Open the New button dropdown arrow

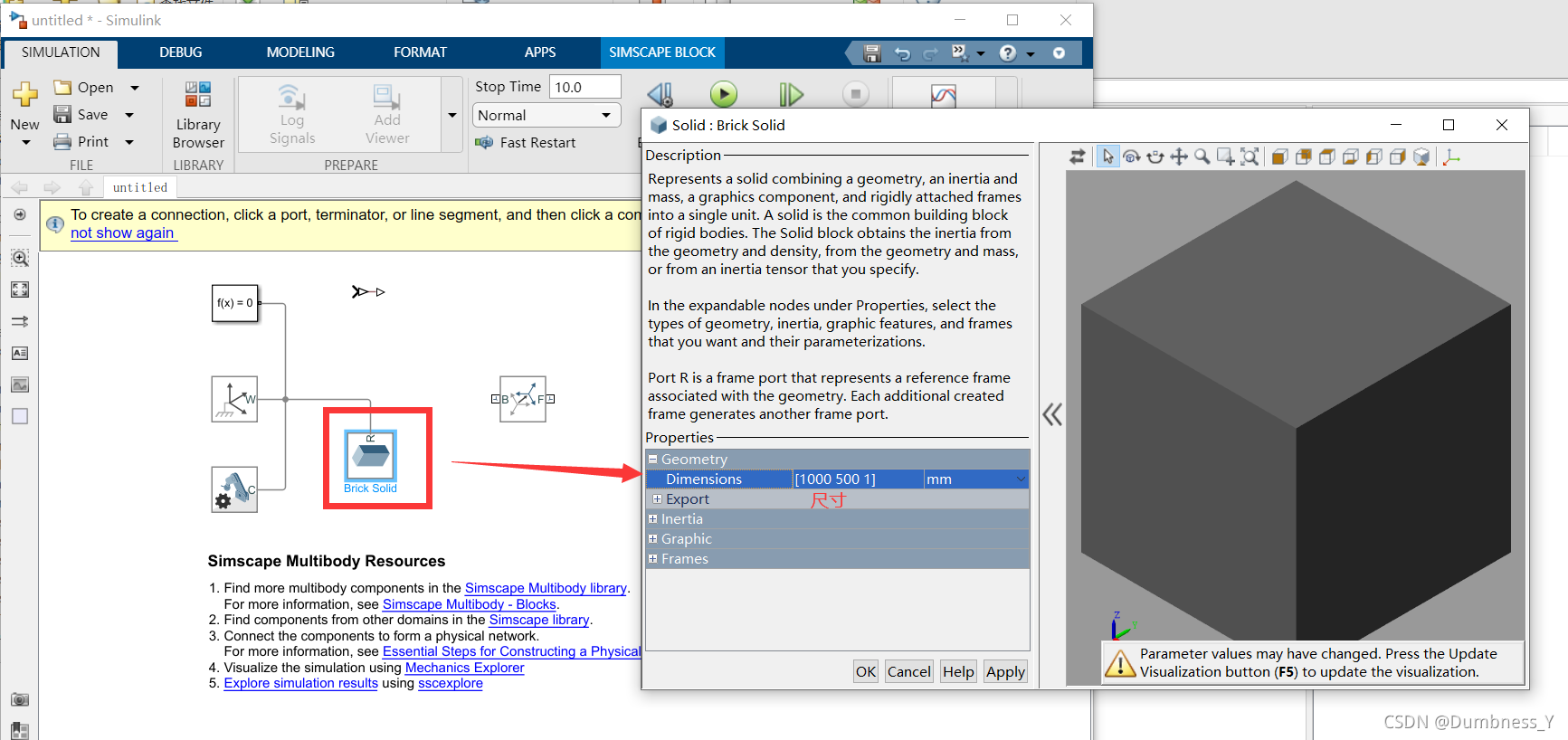[25, 143]
